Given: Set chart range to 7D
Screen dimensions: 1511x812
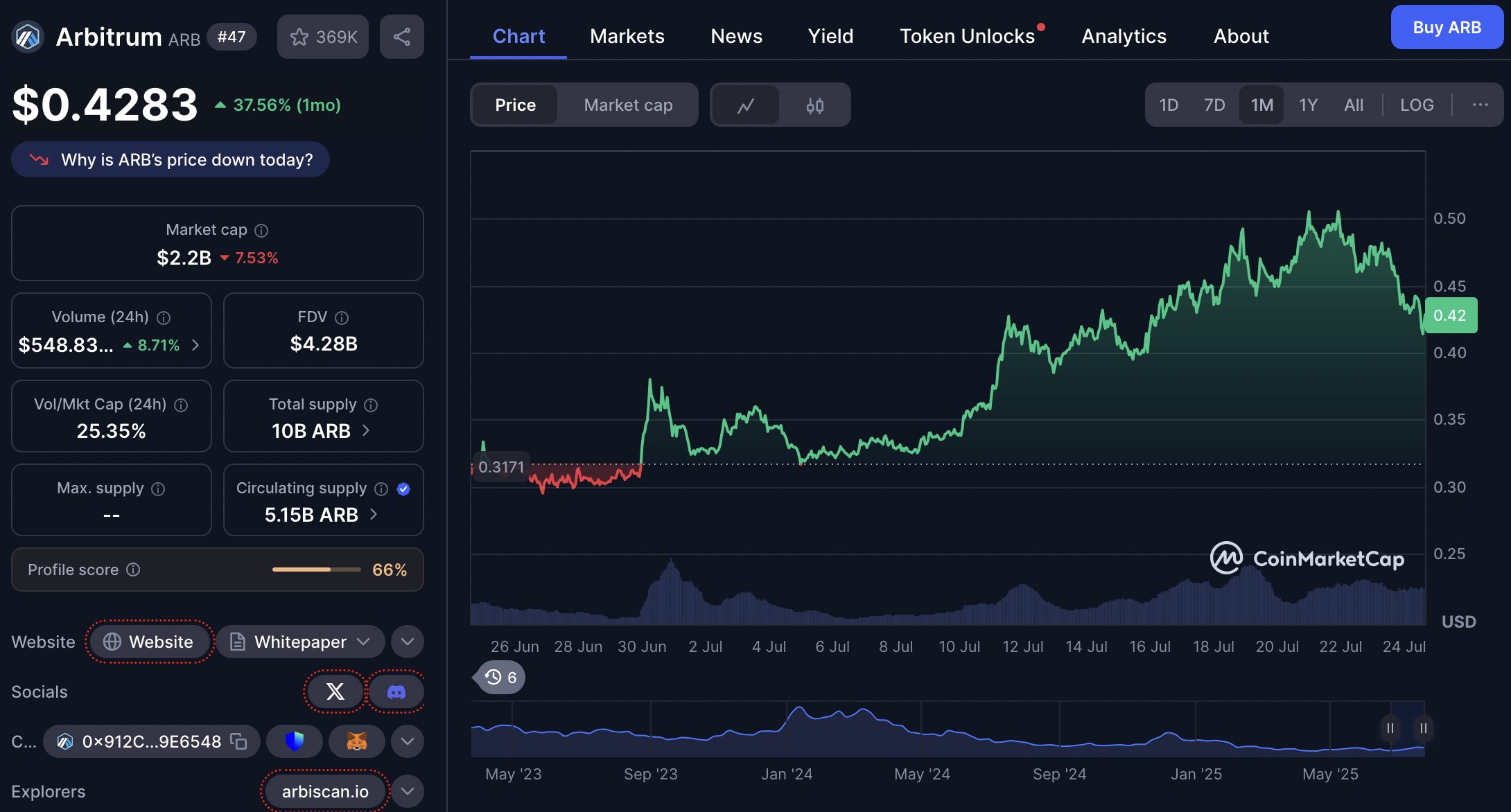Looking at the screenshot, I should coord(1214,105).
